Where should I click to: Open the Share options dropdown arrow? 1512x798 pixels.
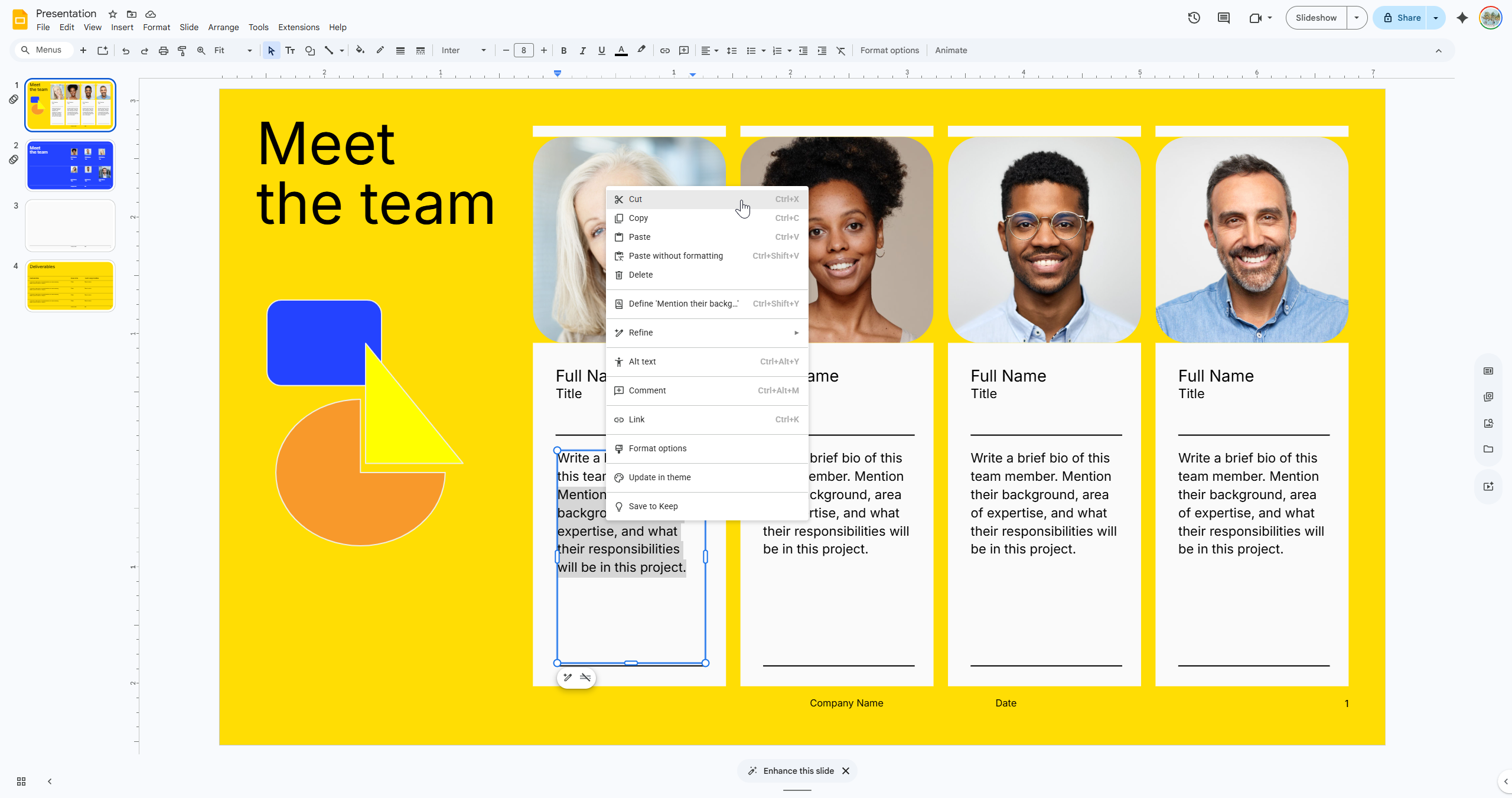pyautogui.click(x=1436, y=18)
